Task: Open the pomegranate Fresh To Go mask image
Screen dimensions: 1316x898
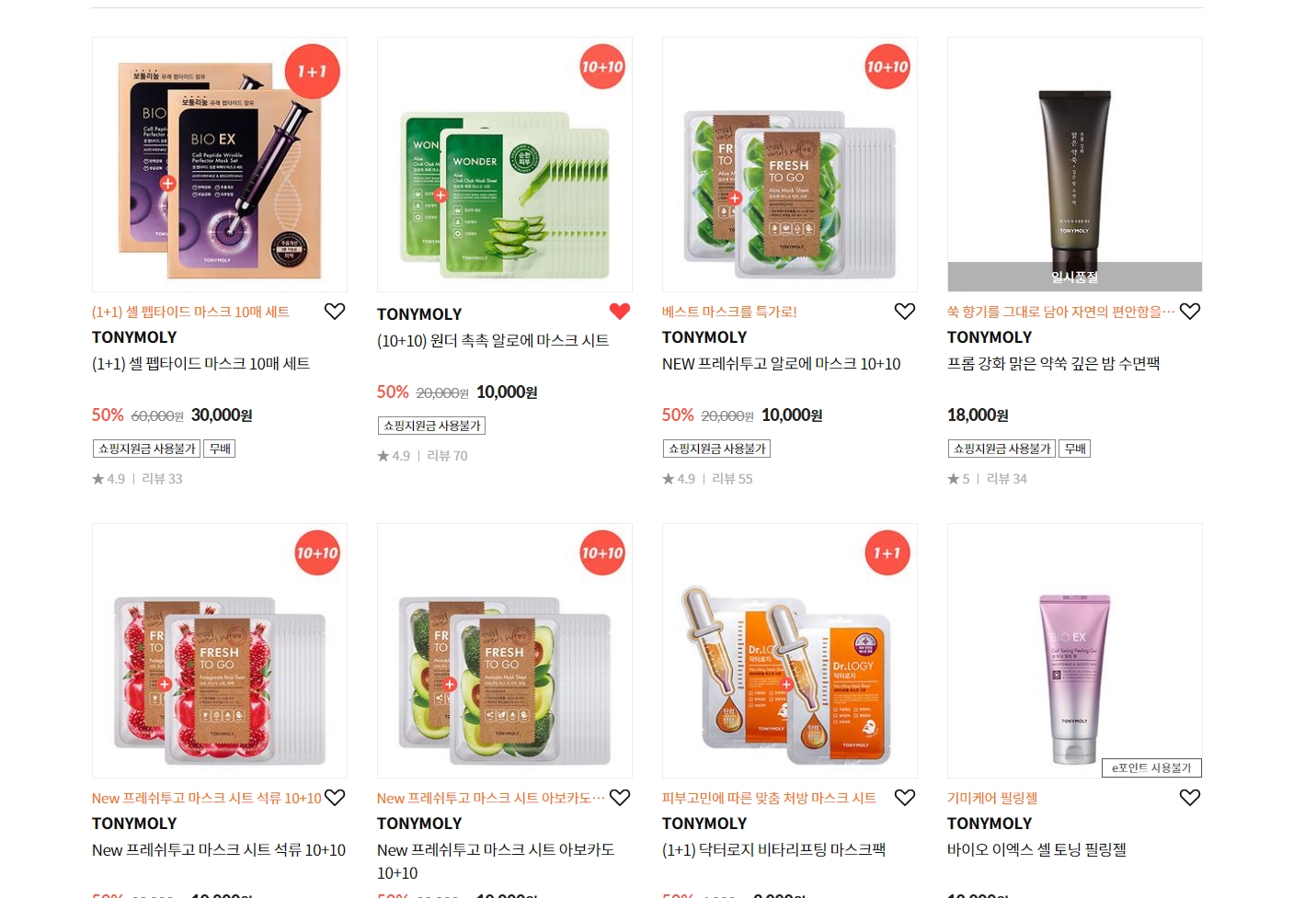Action: (x=220, y=651)
